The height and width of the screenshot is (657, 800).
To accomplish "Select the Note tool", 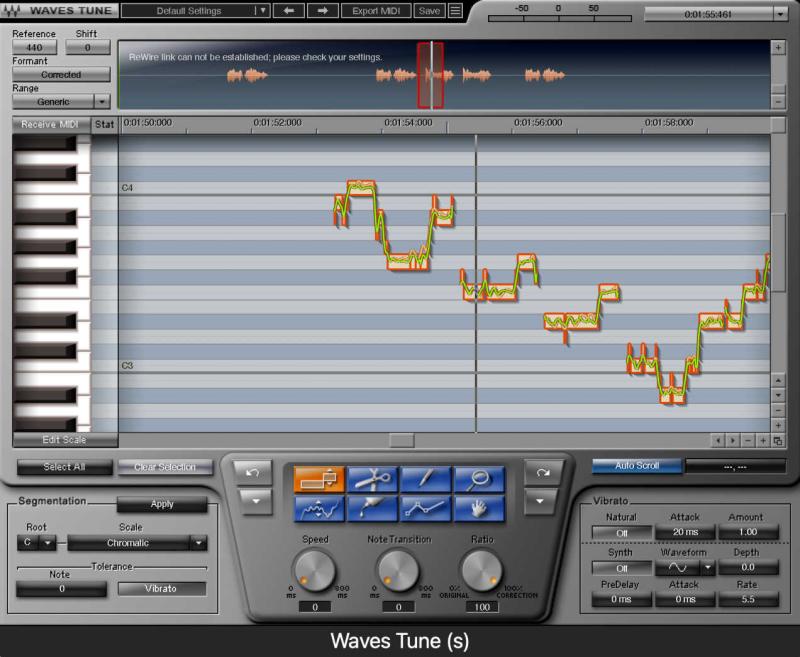I will coord(319,479).
